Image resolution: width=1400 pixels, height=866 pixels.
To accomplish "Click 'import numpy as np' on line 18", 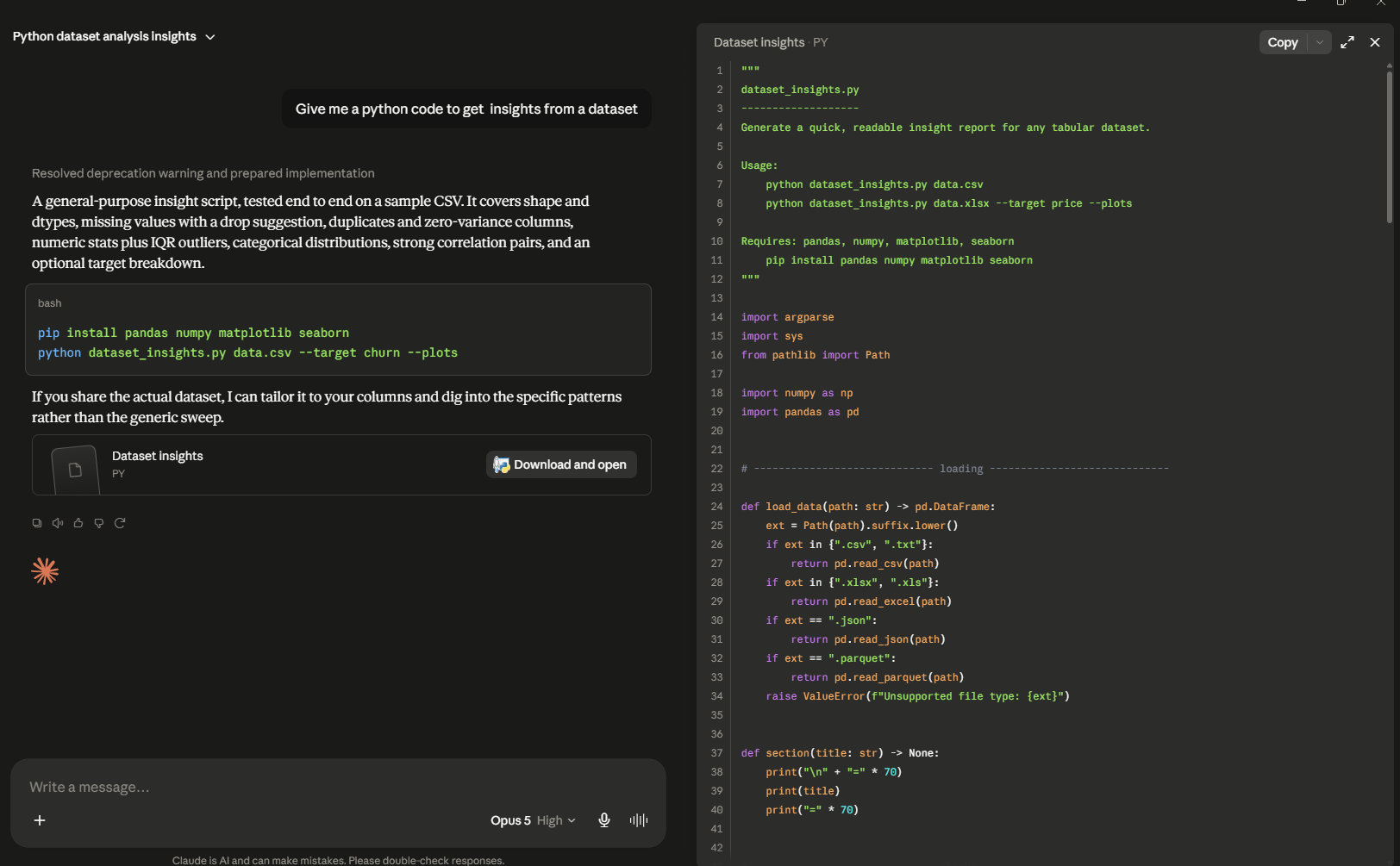I will 797,393.
